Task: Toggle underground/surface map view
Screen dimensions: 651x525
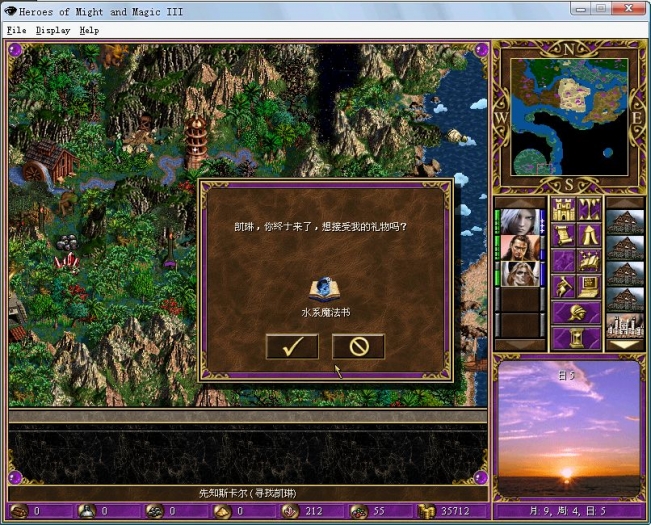Action: point(588,211)
